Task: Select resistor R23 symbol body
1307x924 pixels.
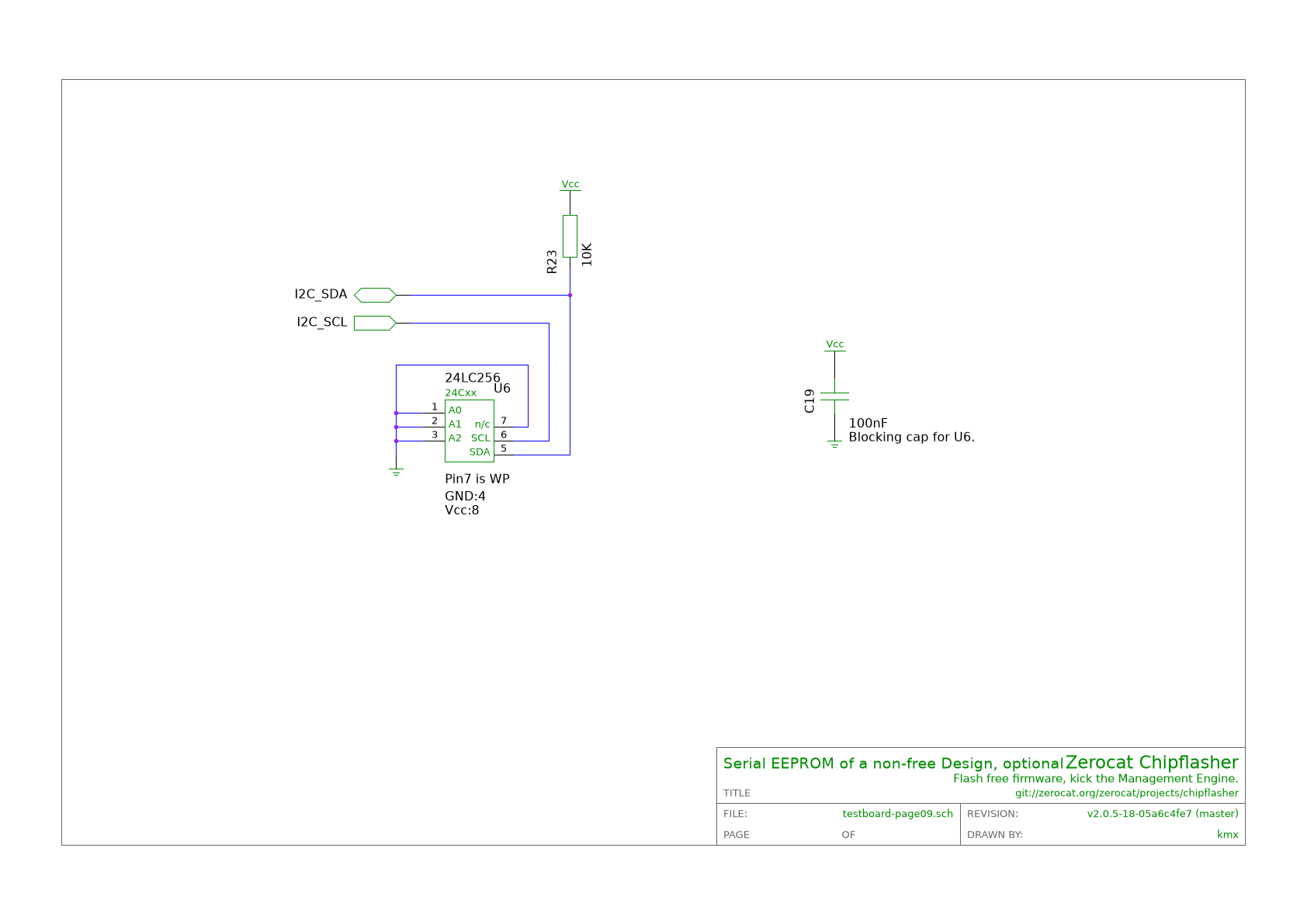Action: click(570, 237)
